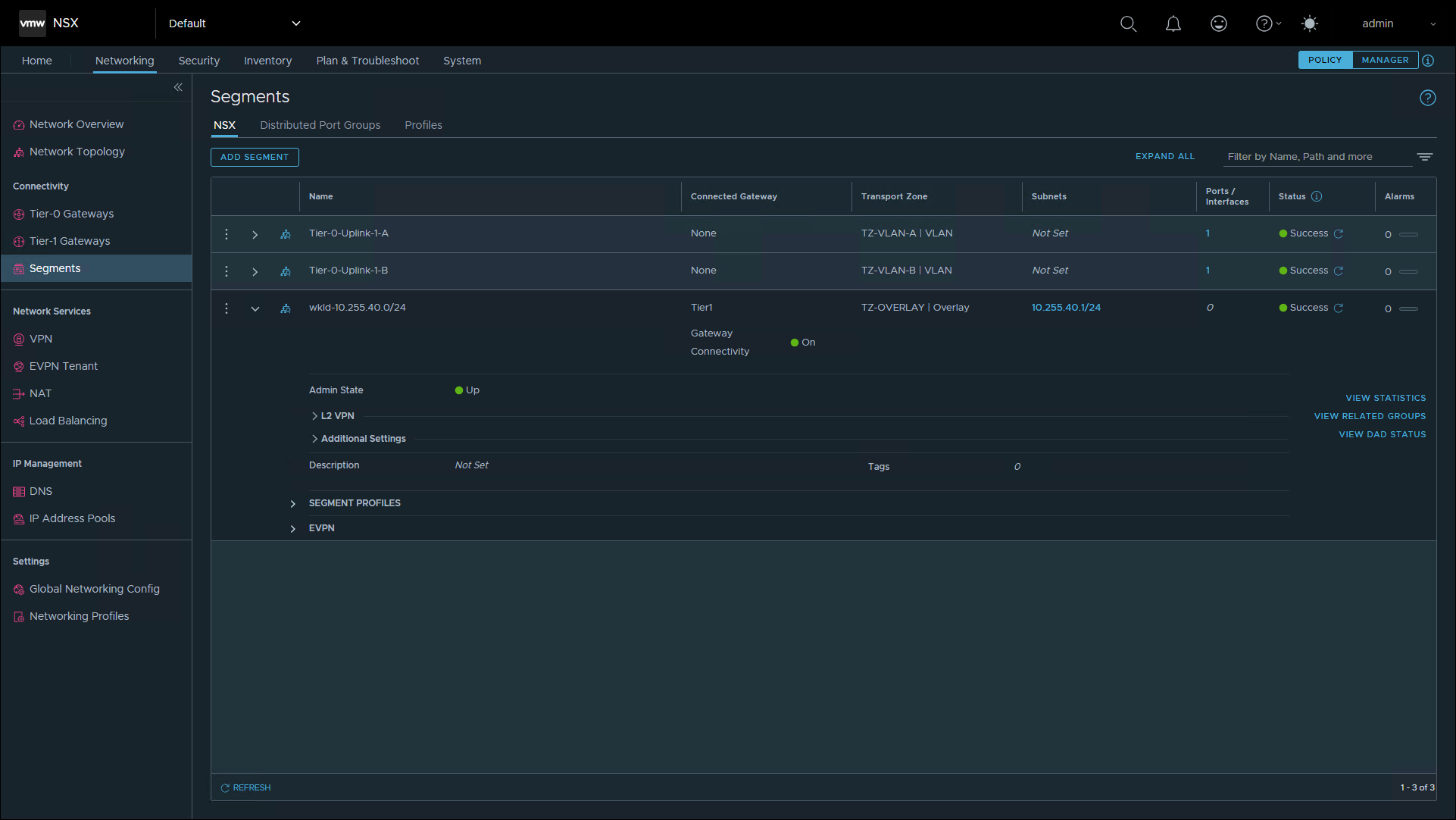Open Plan & Troubleshoot tab
Screen dimensions: 1456x820
point(367,61)
